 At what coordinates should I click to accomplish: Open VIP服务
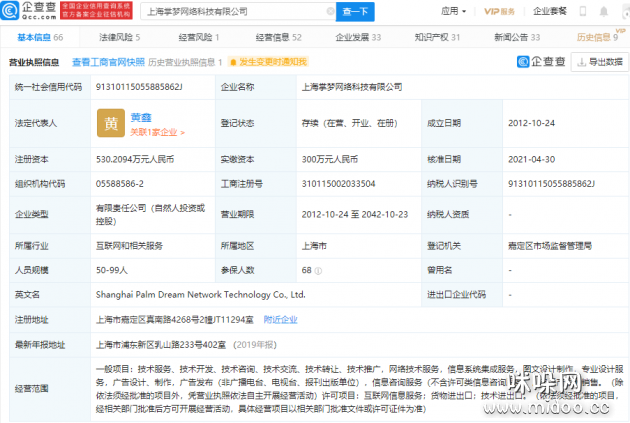pyautogui.click(x=499, y=11)
